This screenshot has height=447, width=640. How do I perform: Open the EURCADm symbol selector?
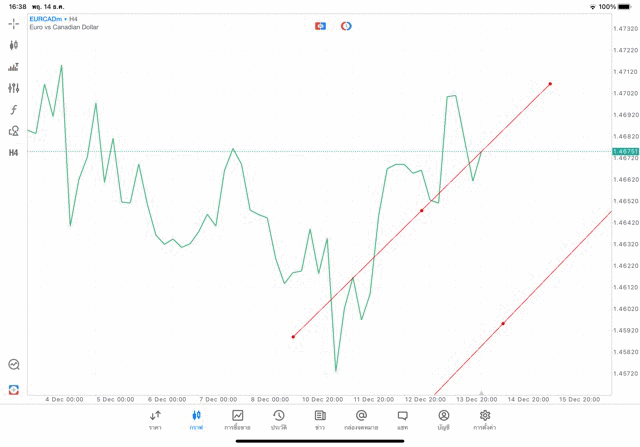pyautogui.click(x=48, y=19)
